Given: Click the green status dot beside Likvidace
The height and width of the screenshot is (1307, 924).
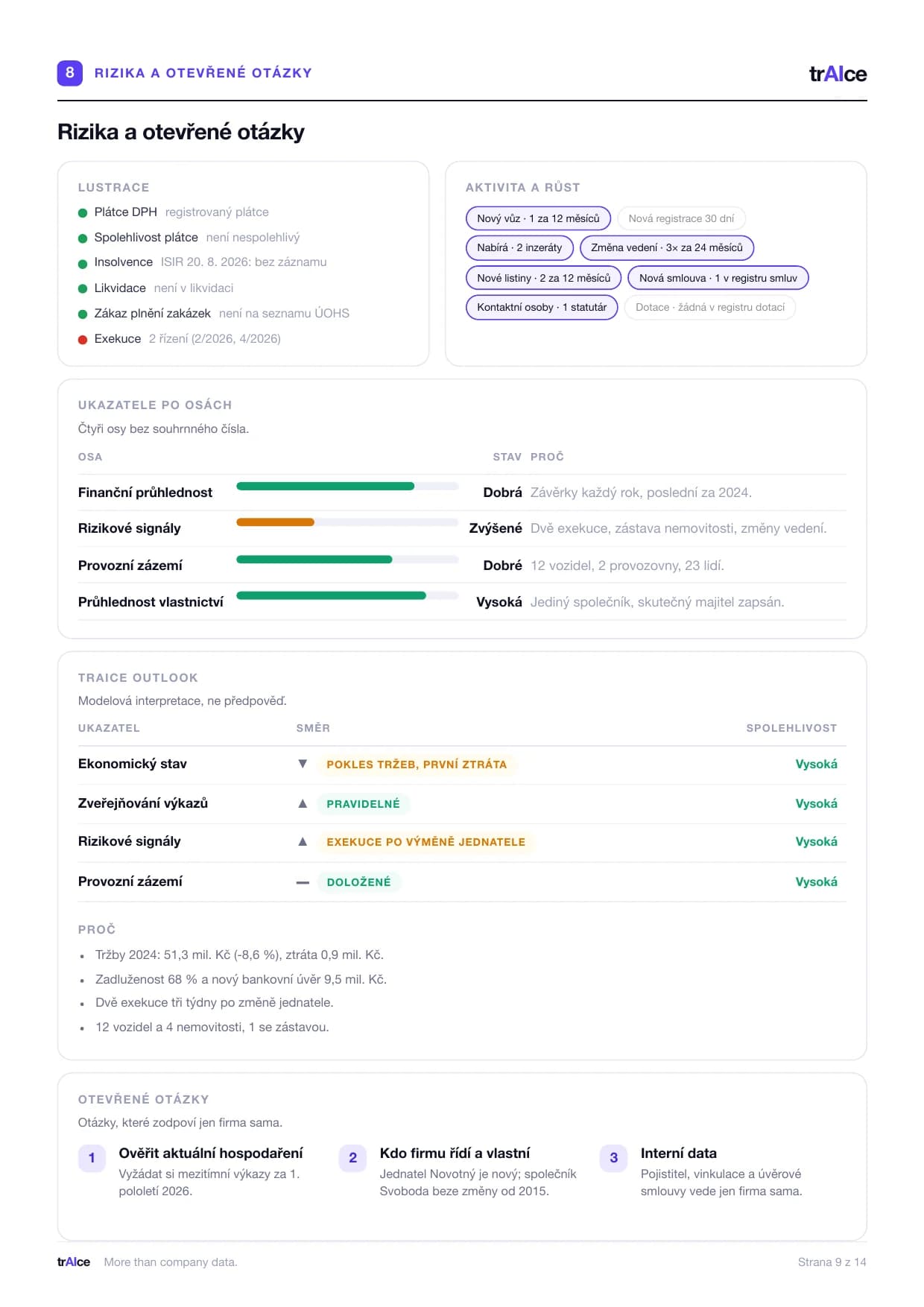Looking at the screenshot, I should (83, 288).
